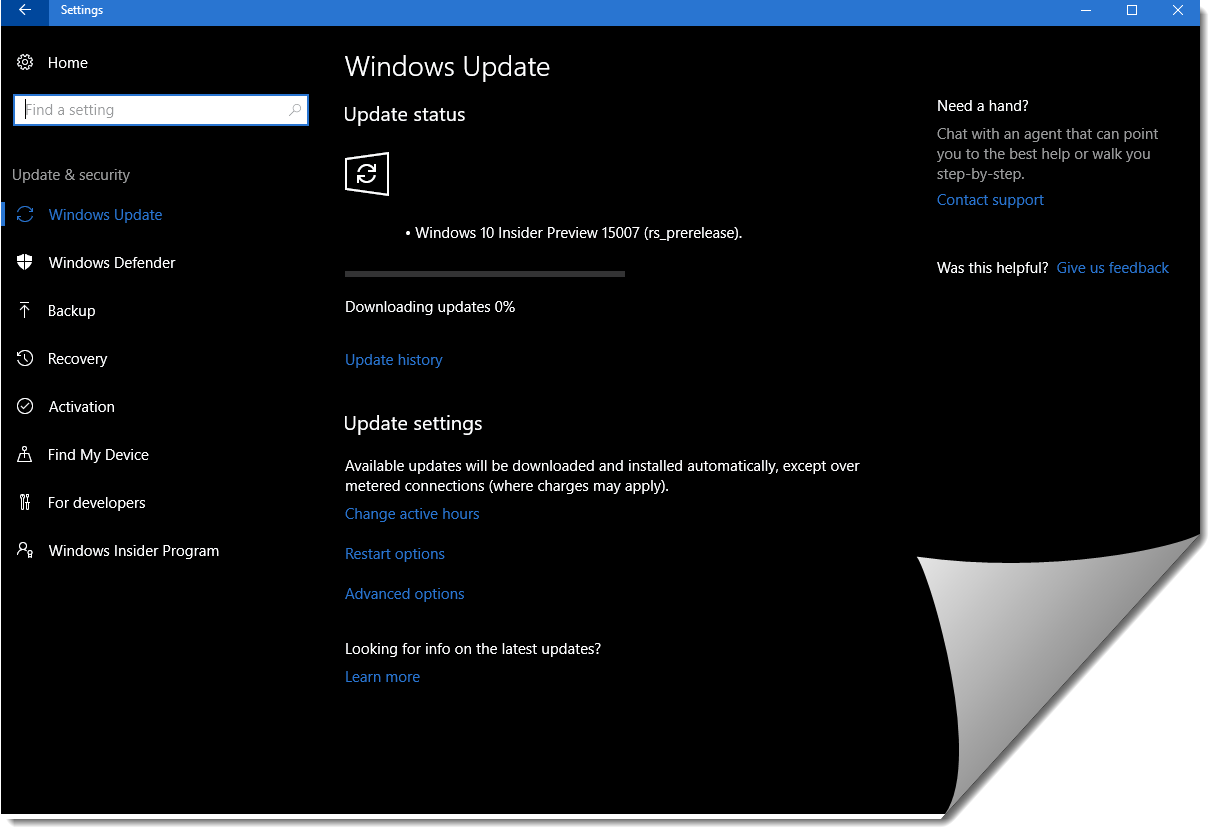Click the Windows Update page heading
Viewport: 1215px width, 834px height.
pyautogui.click(x=447, y=67)
